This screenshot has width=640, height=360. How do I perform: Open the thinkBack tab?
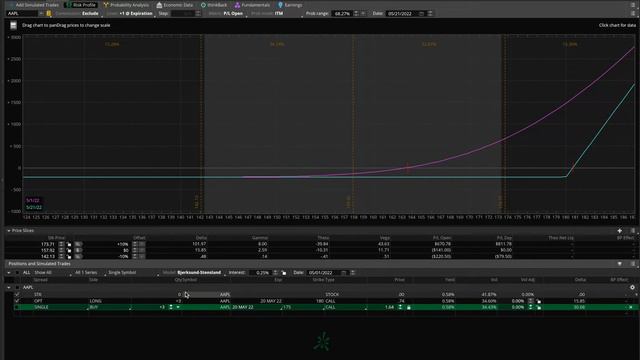[x=214, y=5]
